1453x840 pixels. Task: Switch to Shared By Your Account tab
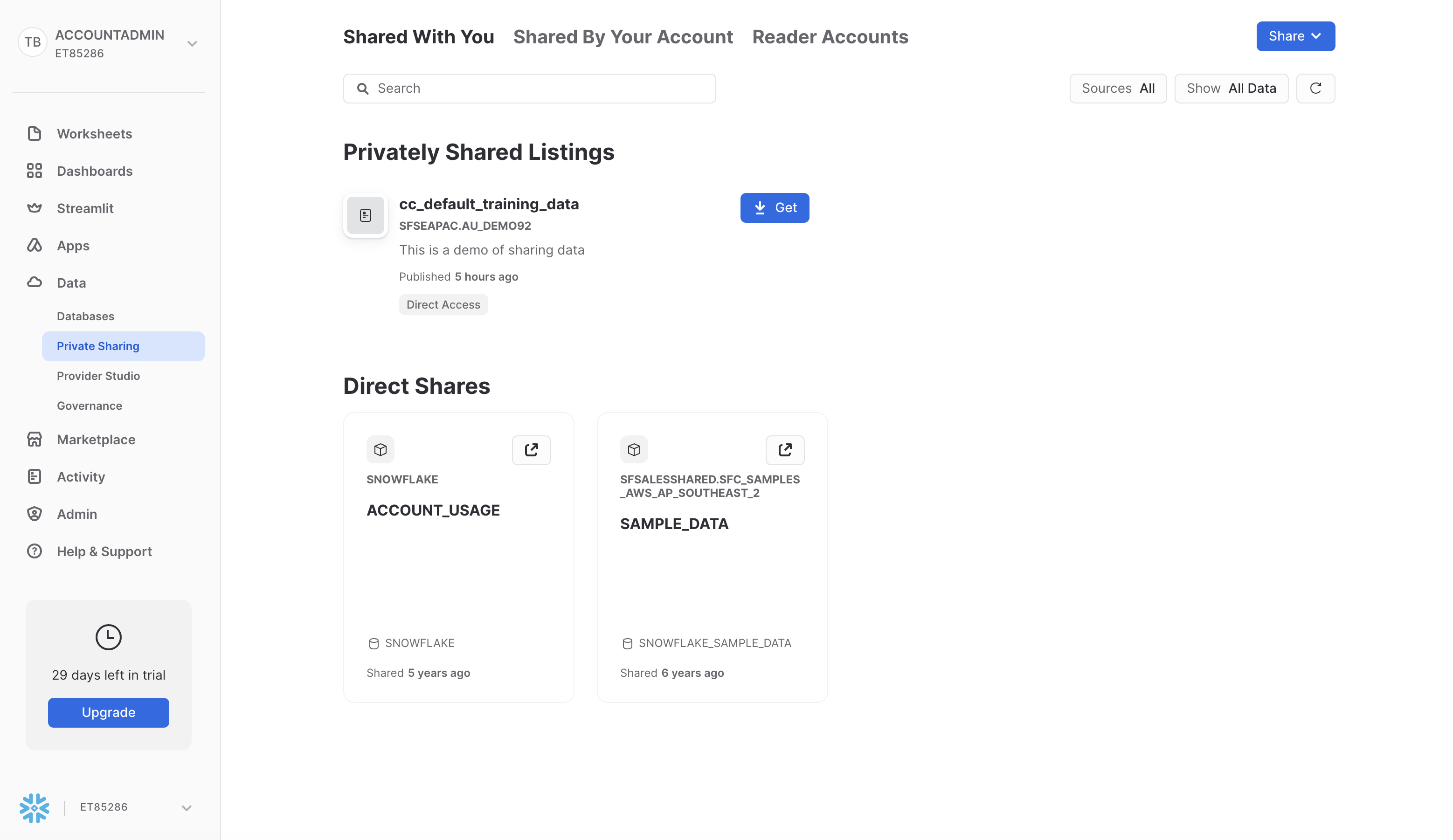point(623,37)
